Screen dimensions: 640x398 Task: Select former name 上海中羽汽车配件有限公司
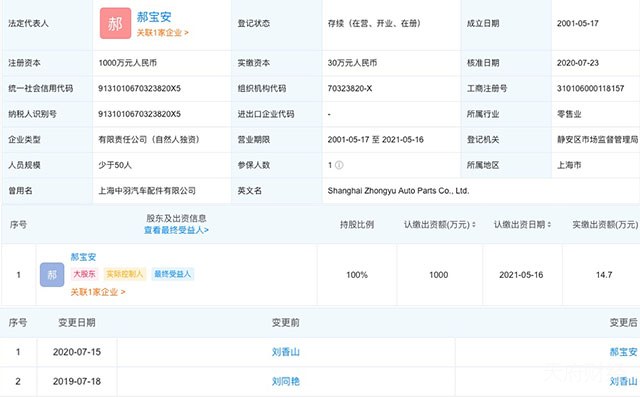click(x=147, y=191)
